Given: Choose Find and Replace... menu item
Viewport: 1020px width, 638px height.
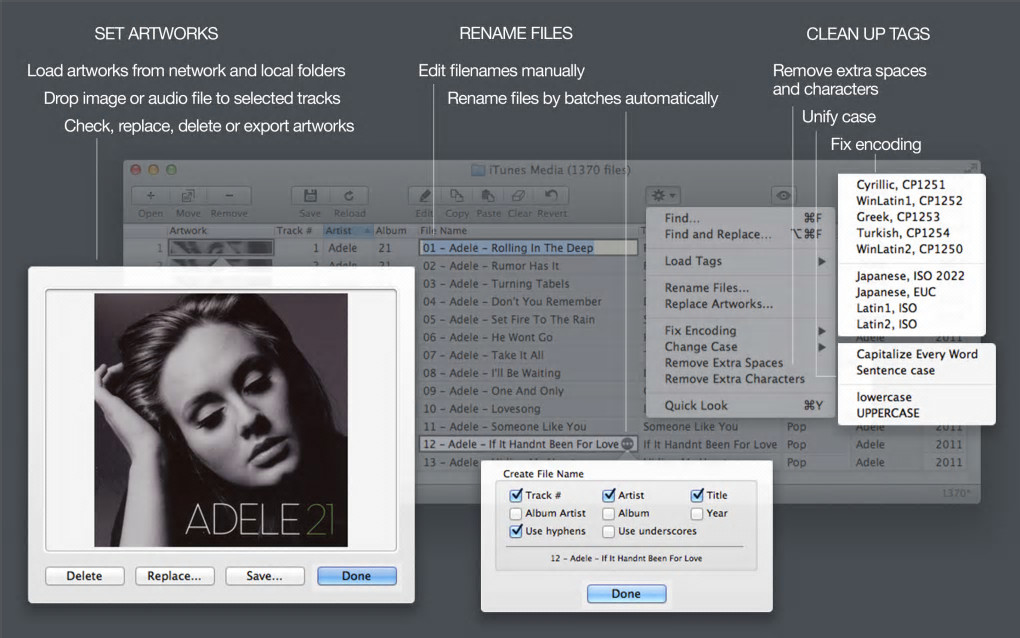Looking at the screenshot, I should coord(740,235).
